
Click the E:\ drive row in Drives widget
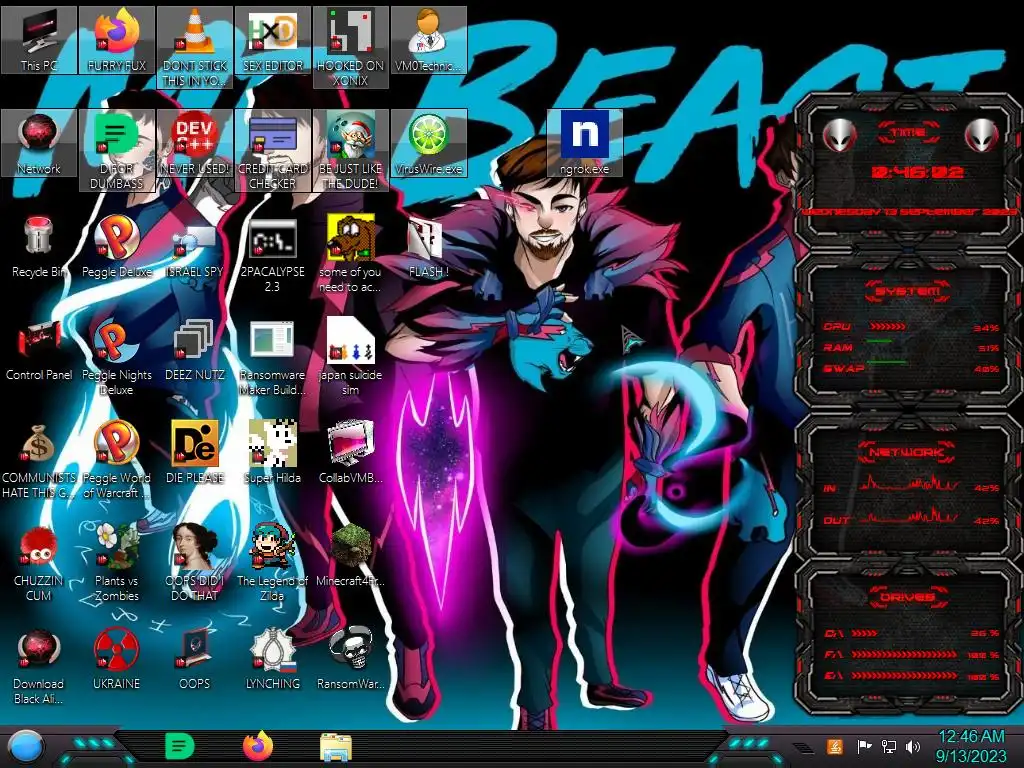[912, 676]
